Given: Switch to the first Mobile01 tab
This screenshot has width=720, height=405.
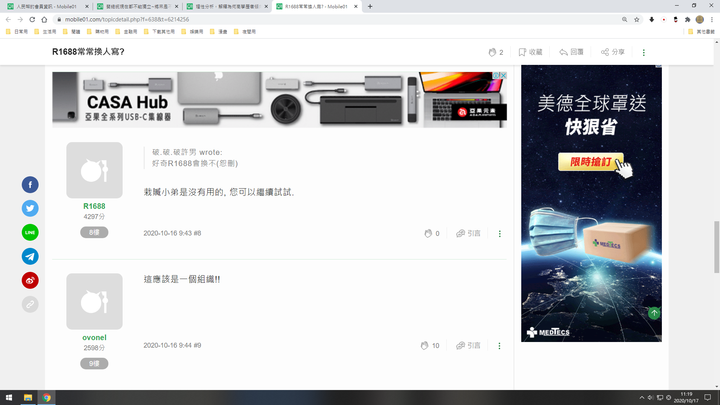Looking at the screenshot, I should (46, 6).
